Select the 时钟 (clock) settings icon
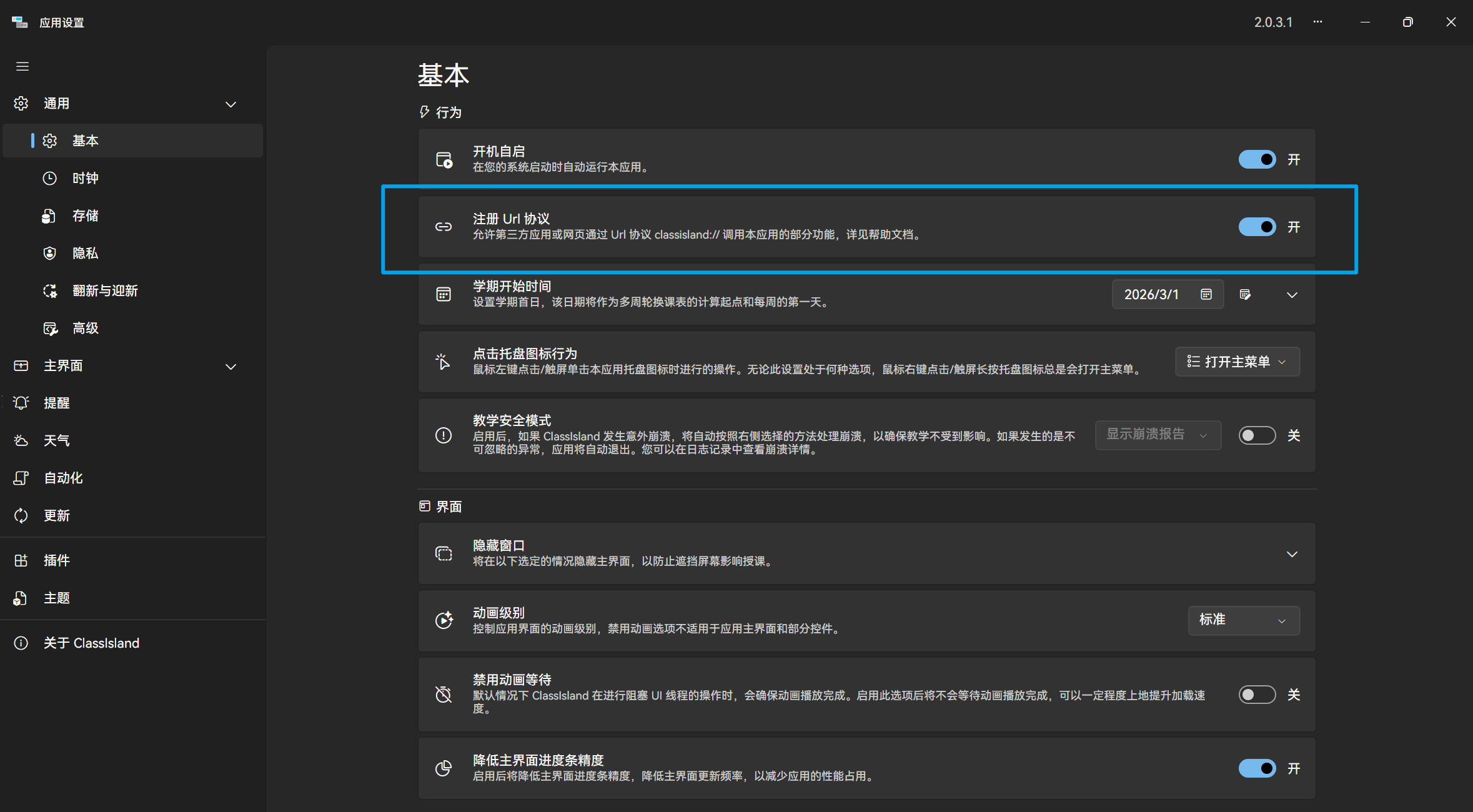The height and width of the screenshot is (812, 1473). click(50, 178)
